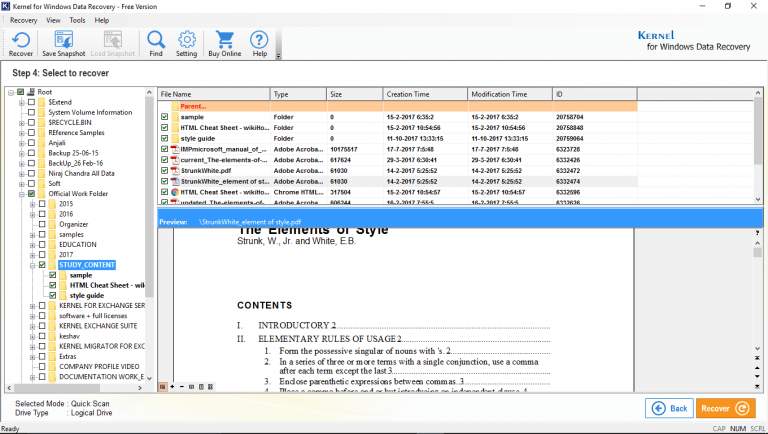The image size is (768, 434).
Task: Expand the Niraj Chandra All Data node
Action: (22, 174)
